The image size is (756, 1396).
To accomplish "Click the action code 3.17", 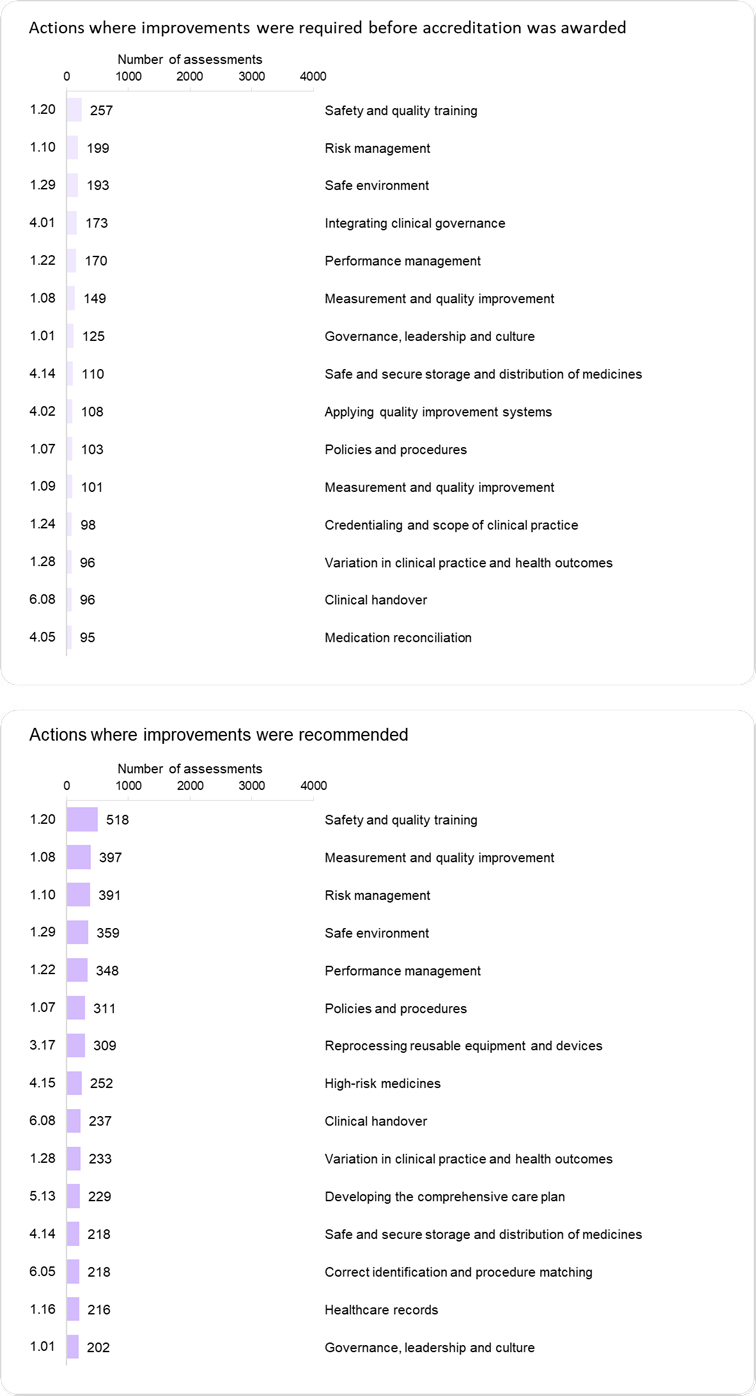I will [x=43, y=1046].
